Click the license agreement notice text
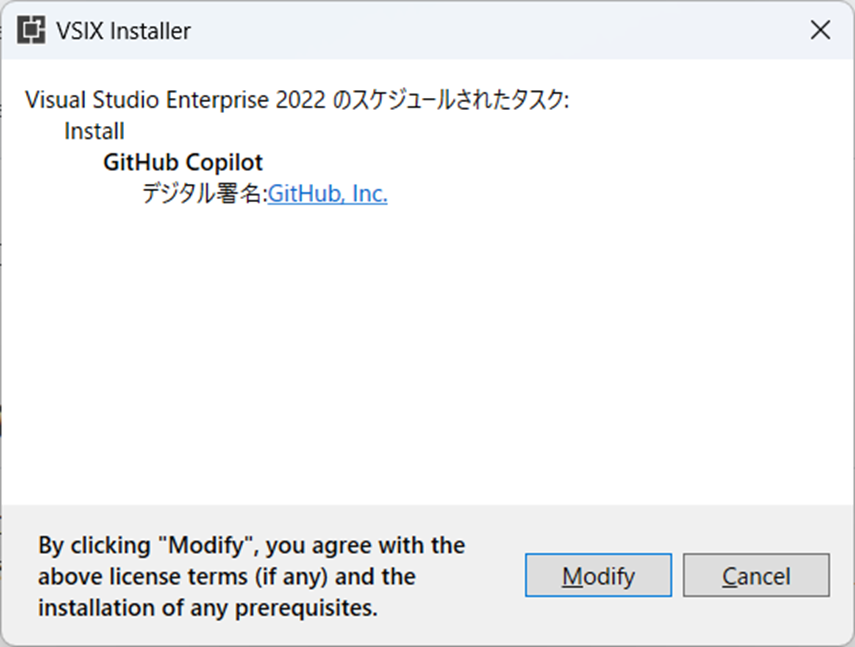The height and width of the screenshot is (647, 855). pyautogui.click(x=251, y=576)
